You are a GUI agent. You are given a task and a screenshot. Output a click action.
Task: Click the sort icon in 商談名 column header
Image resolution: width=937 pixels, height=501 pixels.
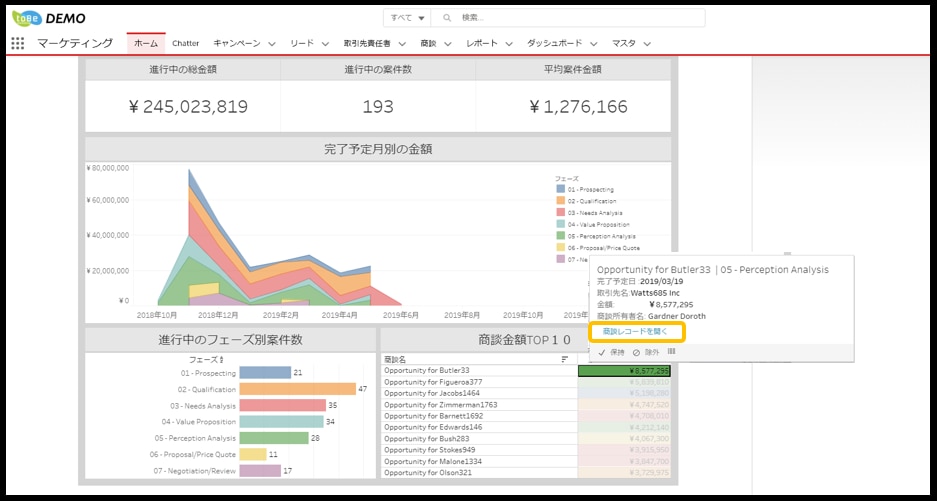(564, 359)
